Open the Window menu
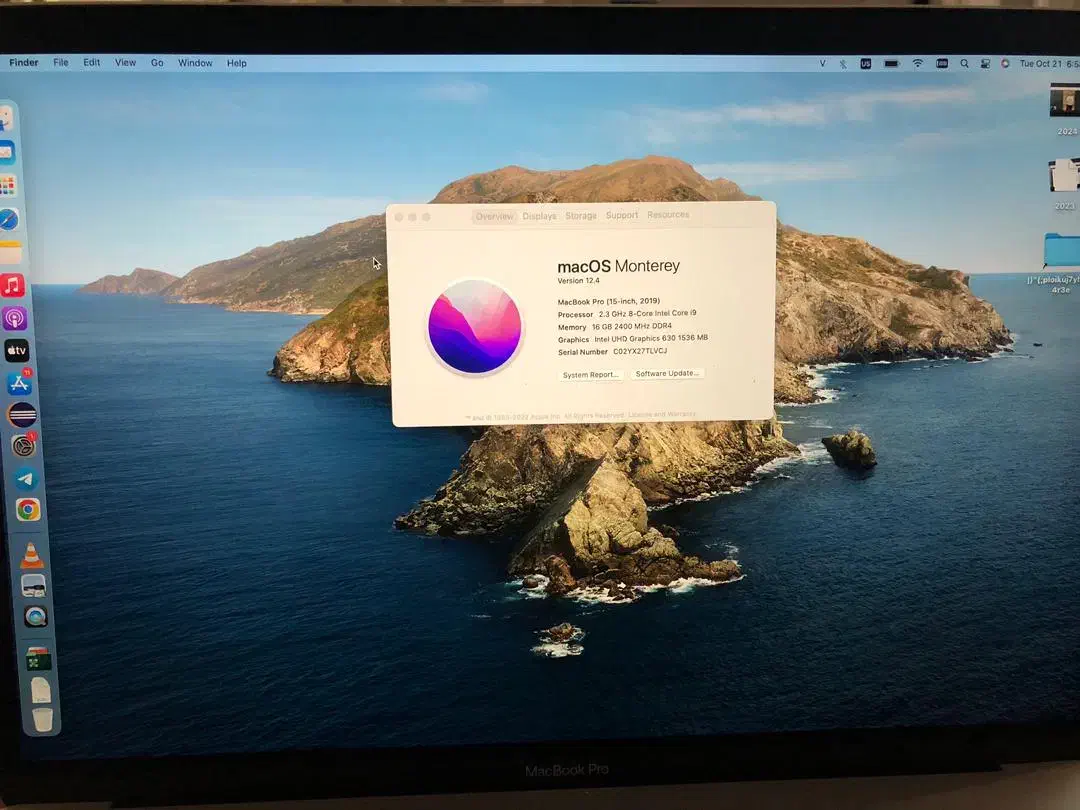The width and height of the screenshot is (1080, 810). [195, 63]
